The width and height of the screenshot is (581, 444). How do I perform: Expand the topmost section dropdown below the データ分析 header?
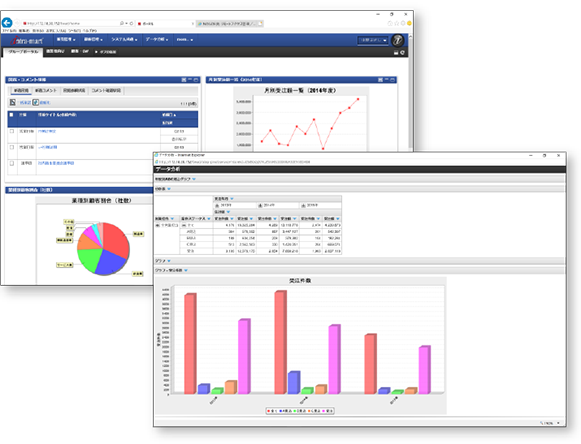point(194,179)
